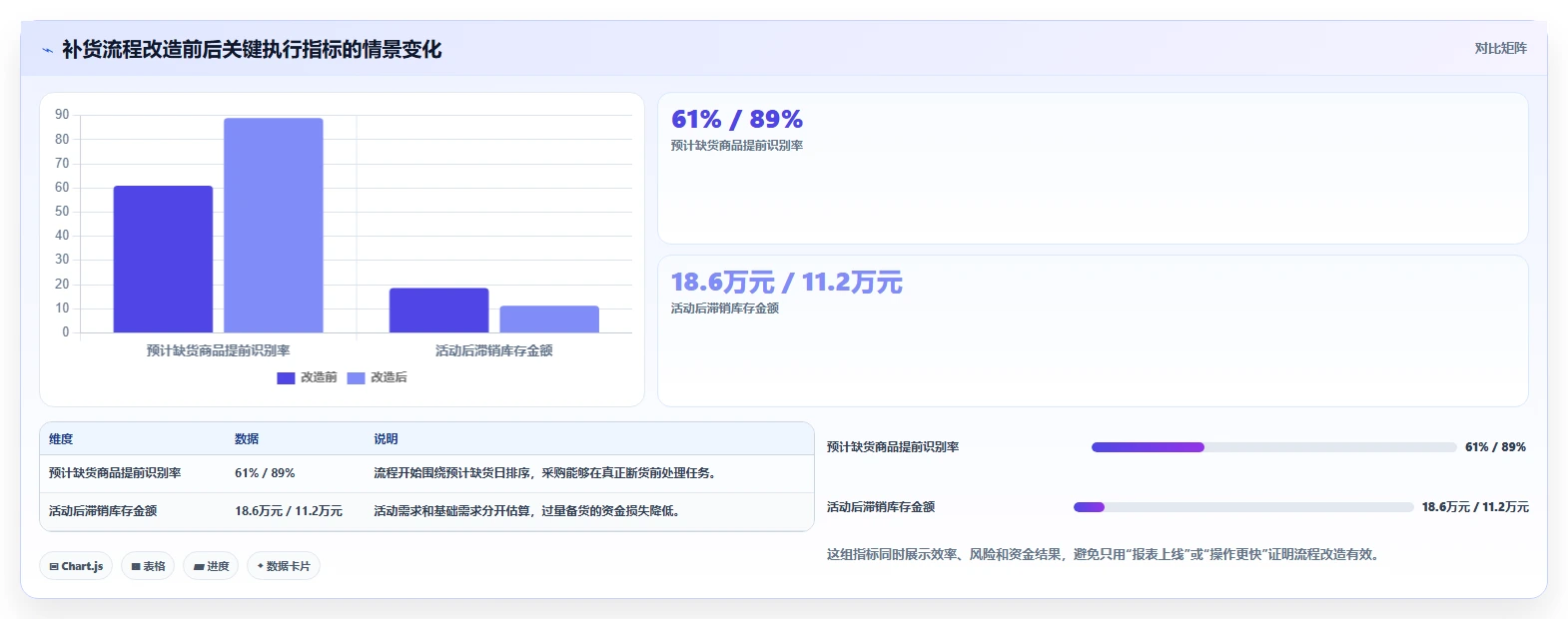Viewport: 1568px width, 619px height.
Task: Click the 预计缺货商品提前识别率 progress bar
Action: [1273, 447]
